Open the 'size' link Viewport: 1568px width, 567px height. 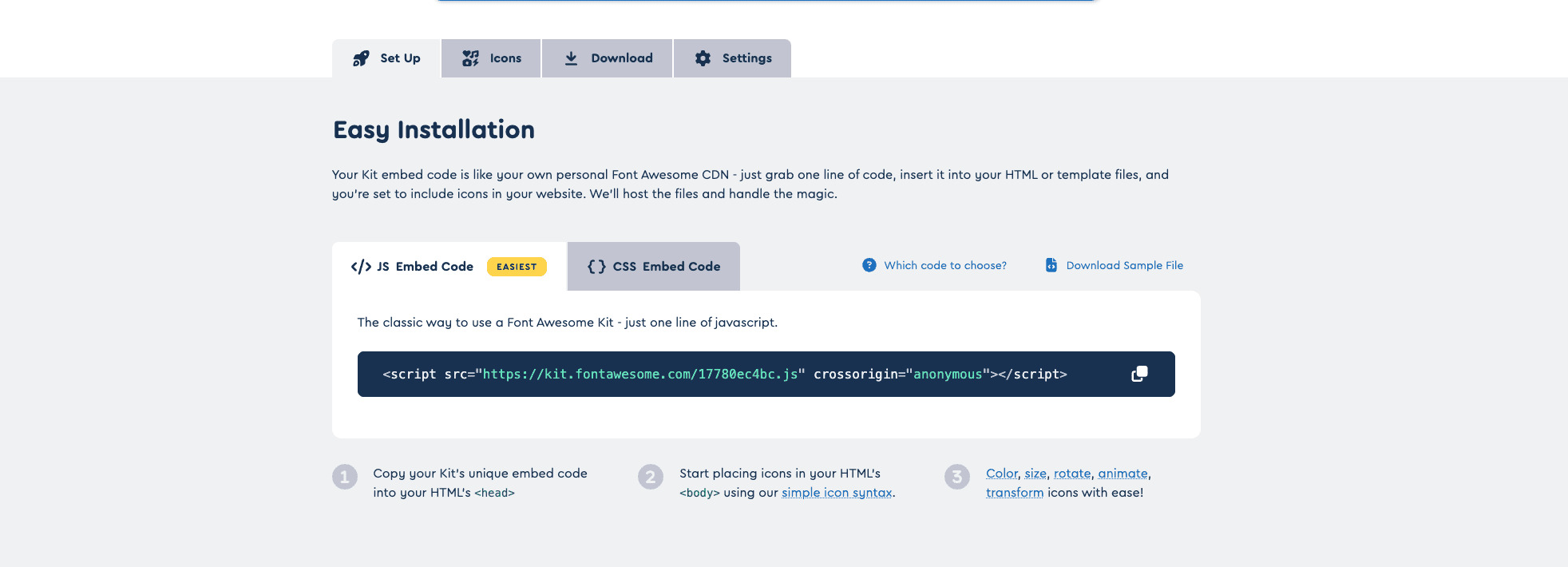click(x=1035, y=474)
